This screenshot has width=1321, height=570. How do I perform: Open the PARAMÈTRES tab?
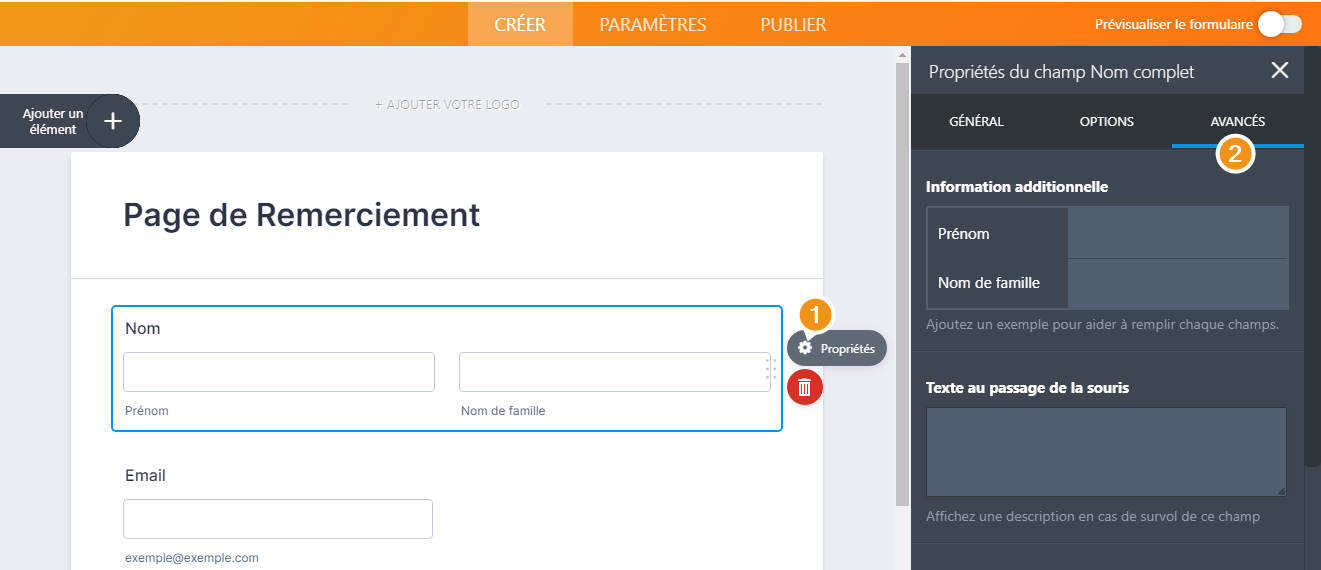tap(653, 24)
